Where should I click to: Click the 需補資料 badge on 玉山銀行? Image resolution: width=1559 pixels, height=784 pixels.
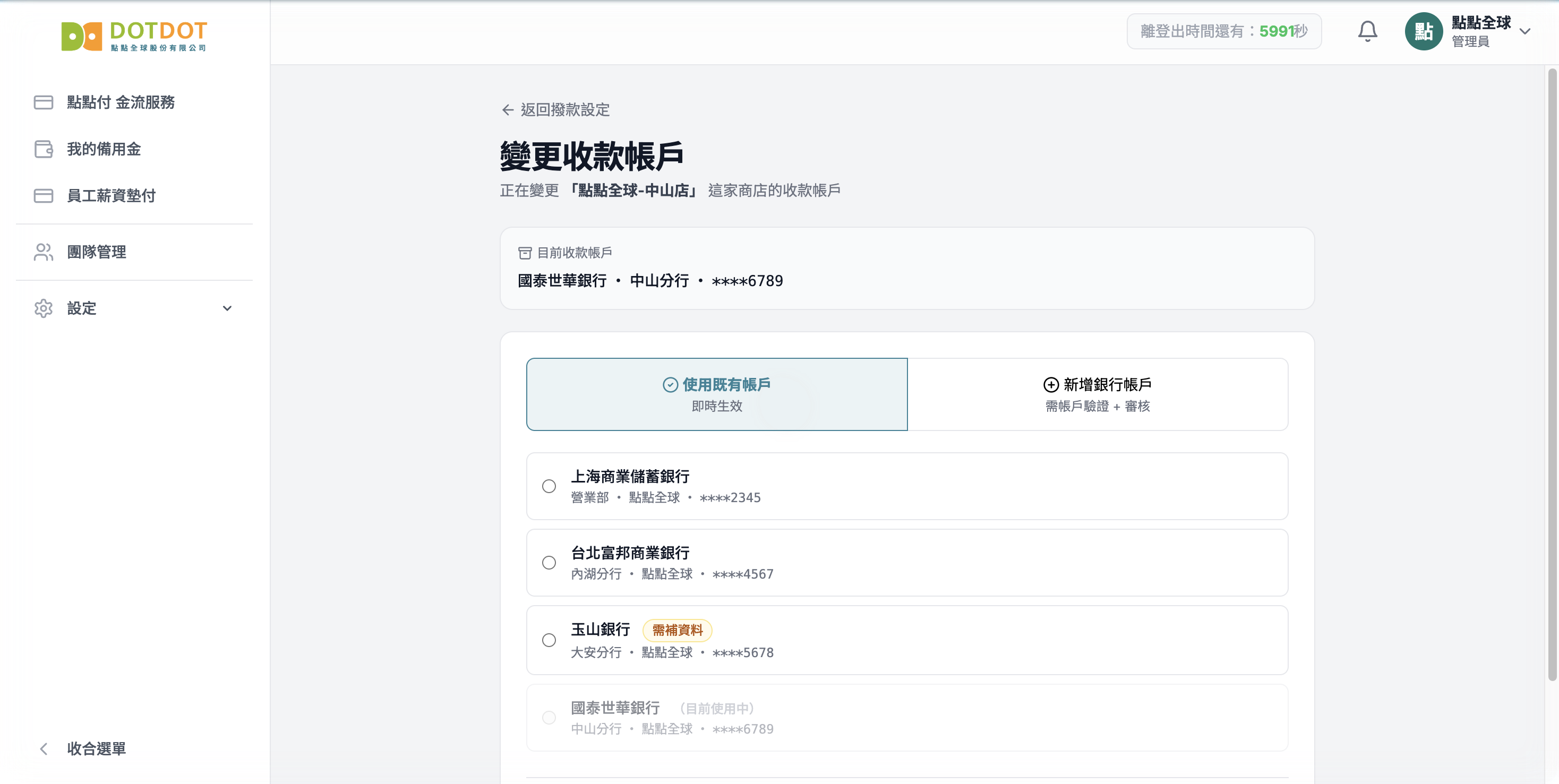click(x=677, y=630)
